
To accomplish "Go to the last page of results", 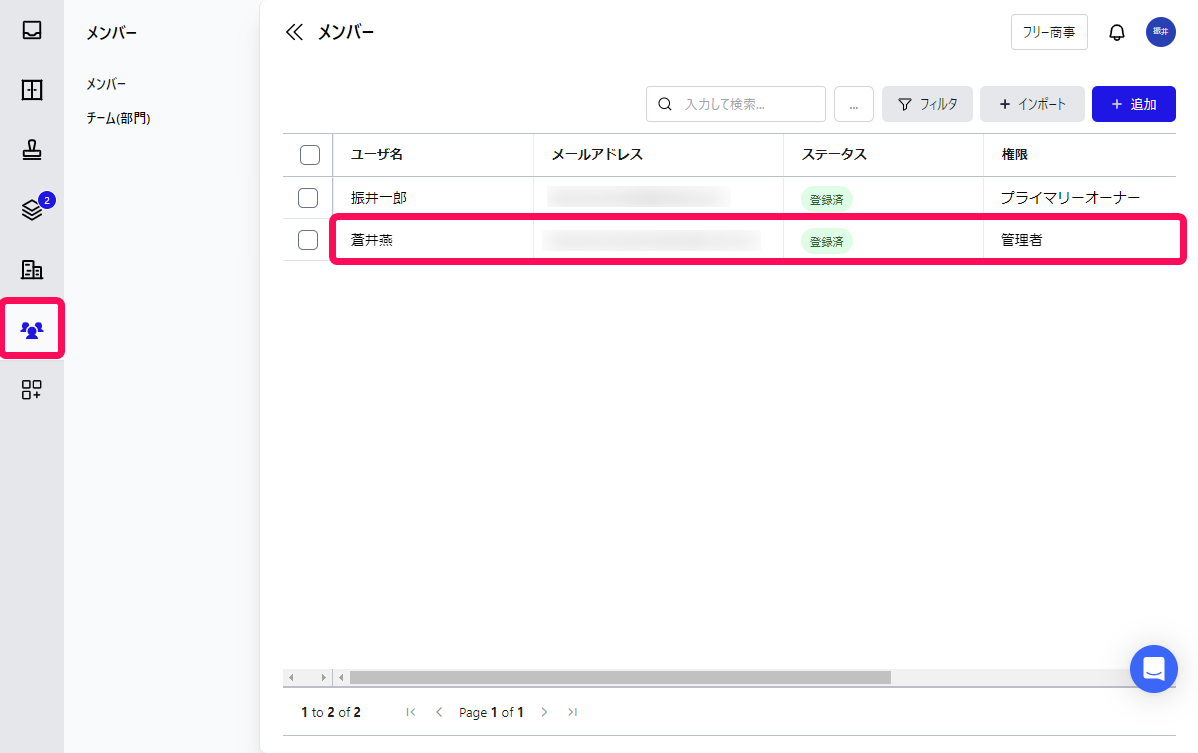I will click(572, 712).
